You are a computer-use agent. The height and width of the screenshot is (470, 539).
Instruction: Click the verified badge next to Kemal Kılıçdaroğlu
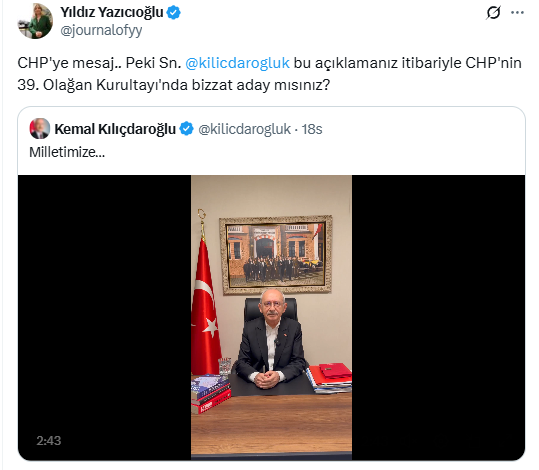tap(187, 129)
